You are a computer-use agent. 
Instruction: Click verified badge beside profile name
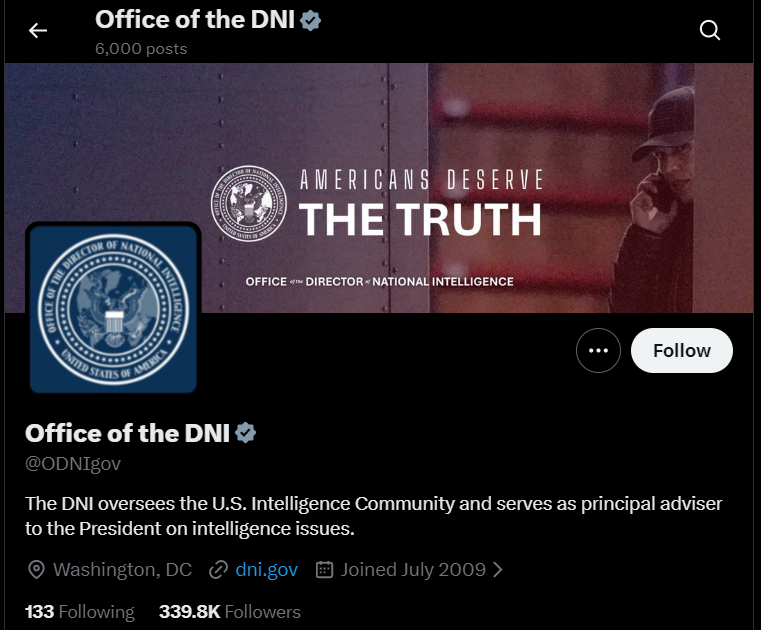[246, 433]
